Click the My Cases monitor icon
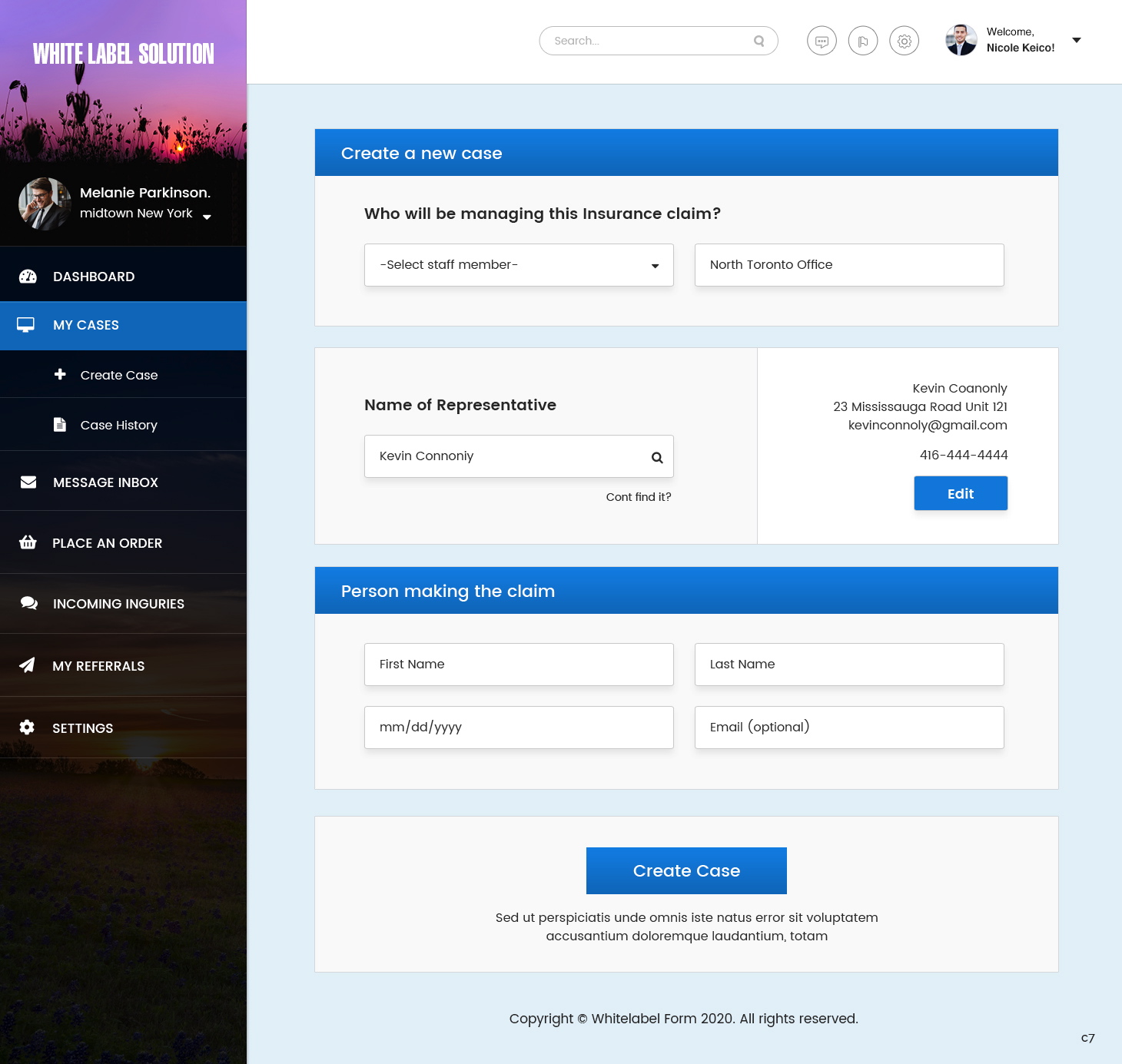The height and width of the screenshot is (1064, 1122). click(x=26, y=325)
